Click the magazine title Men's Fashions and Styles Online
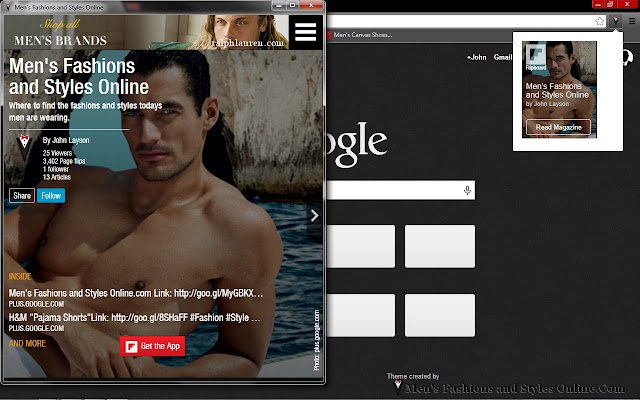This screenshot has width=640, height=400. pos(79,76)
